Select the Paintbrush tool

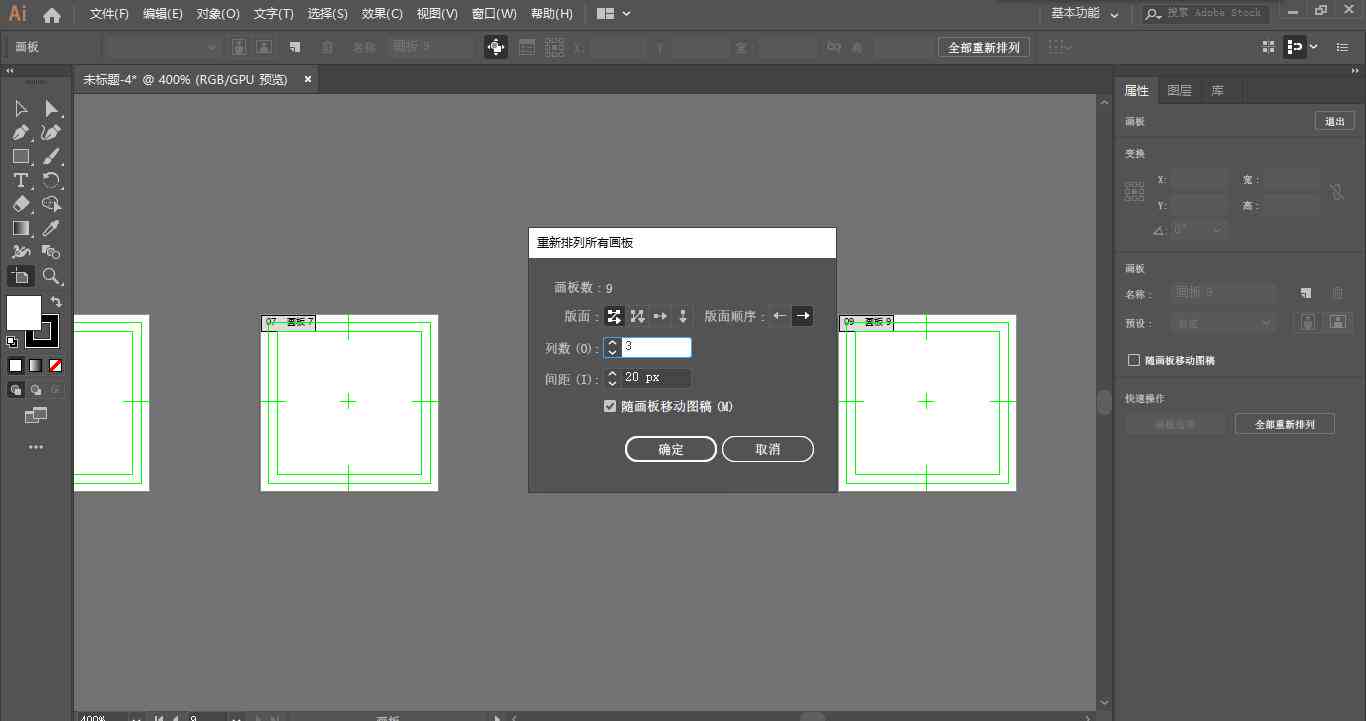[x=51, y=156]
